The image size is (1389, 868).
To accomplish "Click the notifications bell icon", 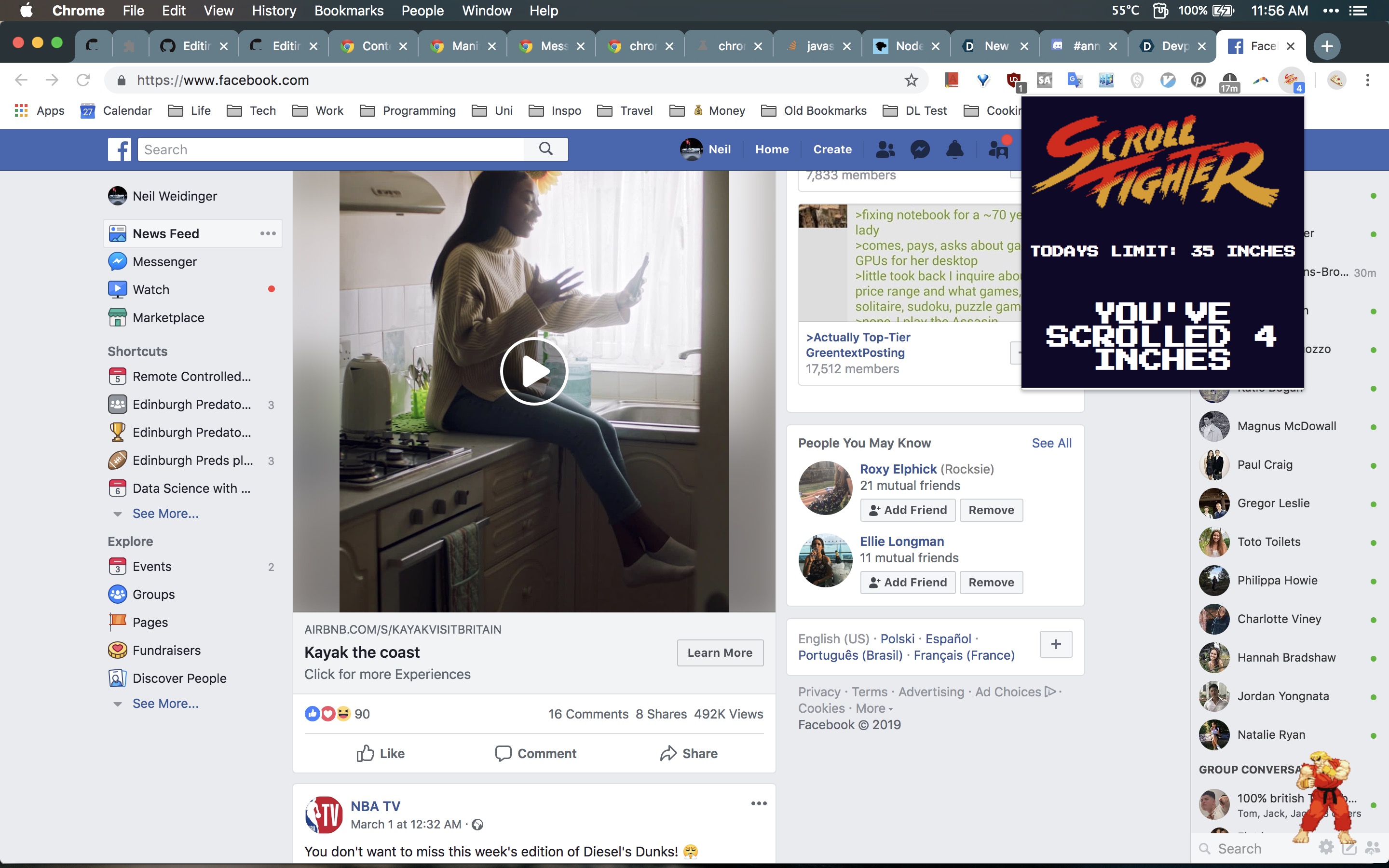I will 954,150.
